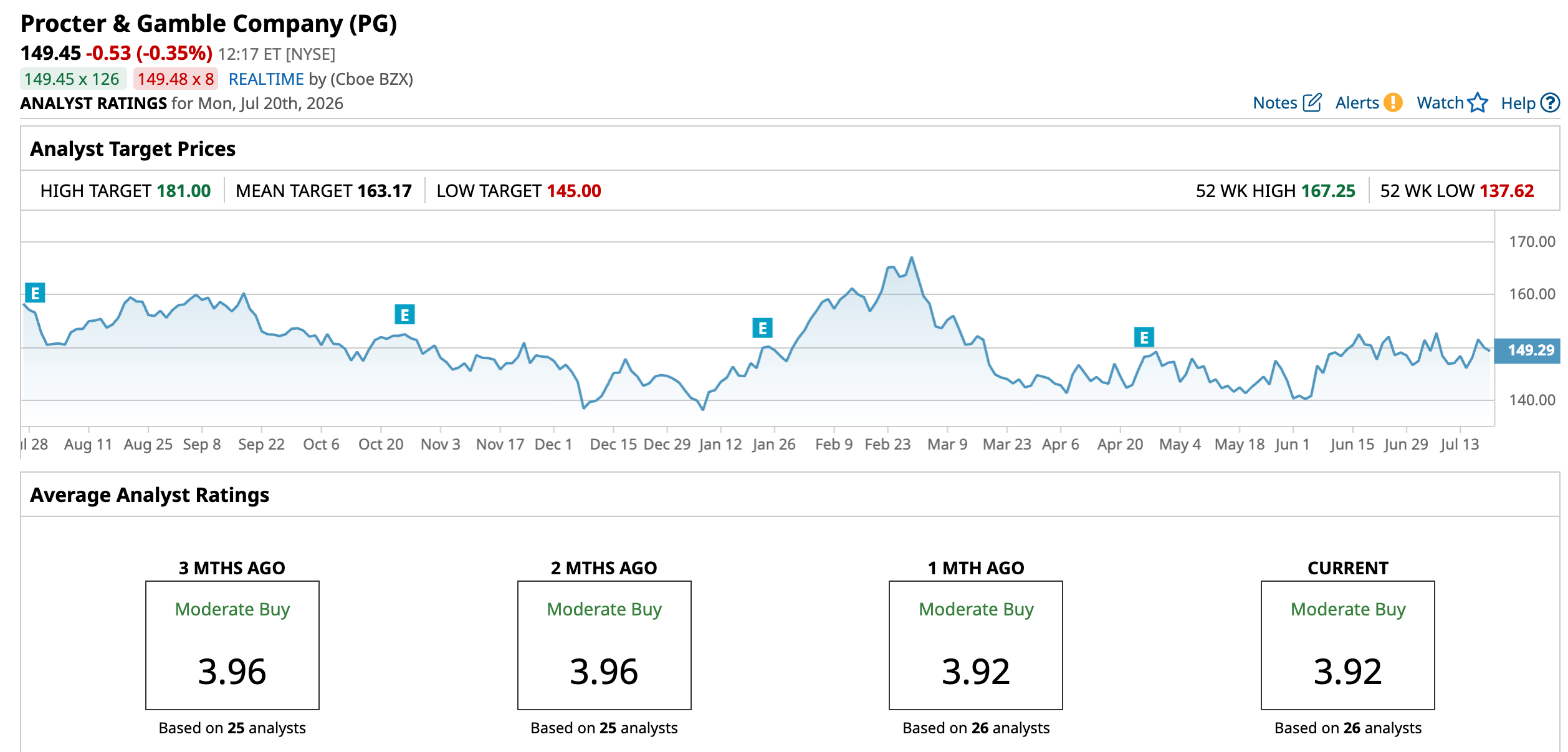The height and width of the screenshot is (752, 1568).
Task: Click the CURRENT rating box 3.92
Action: [x=1348, y=645]
